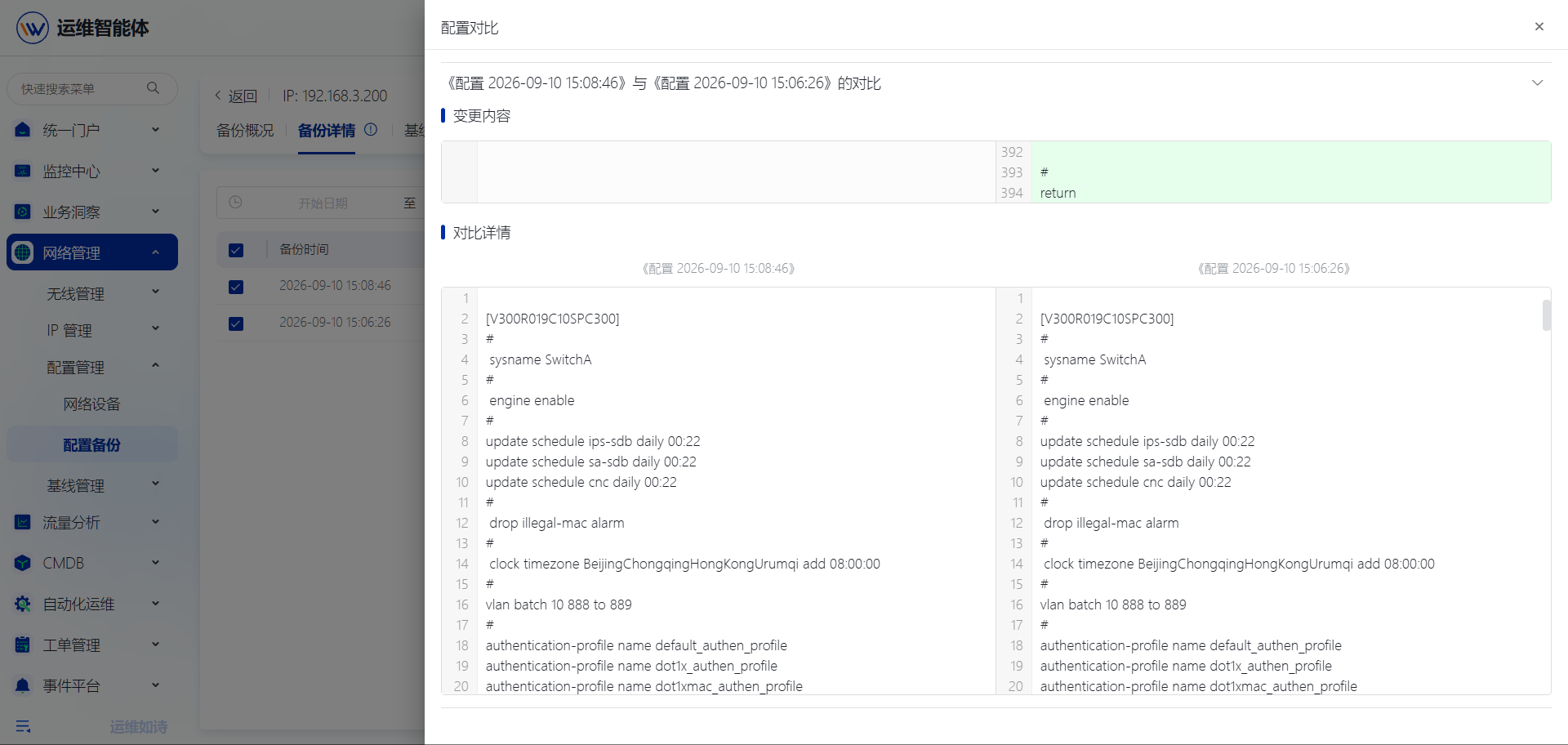
Task: Click right pane 'drop illegal-mac alarm' line
Action: click(x=1111, y=523)
